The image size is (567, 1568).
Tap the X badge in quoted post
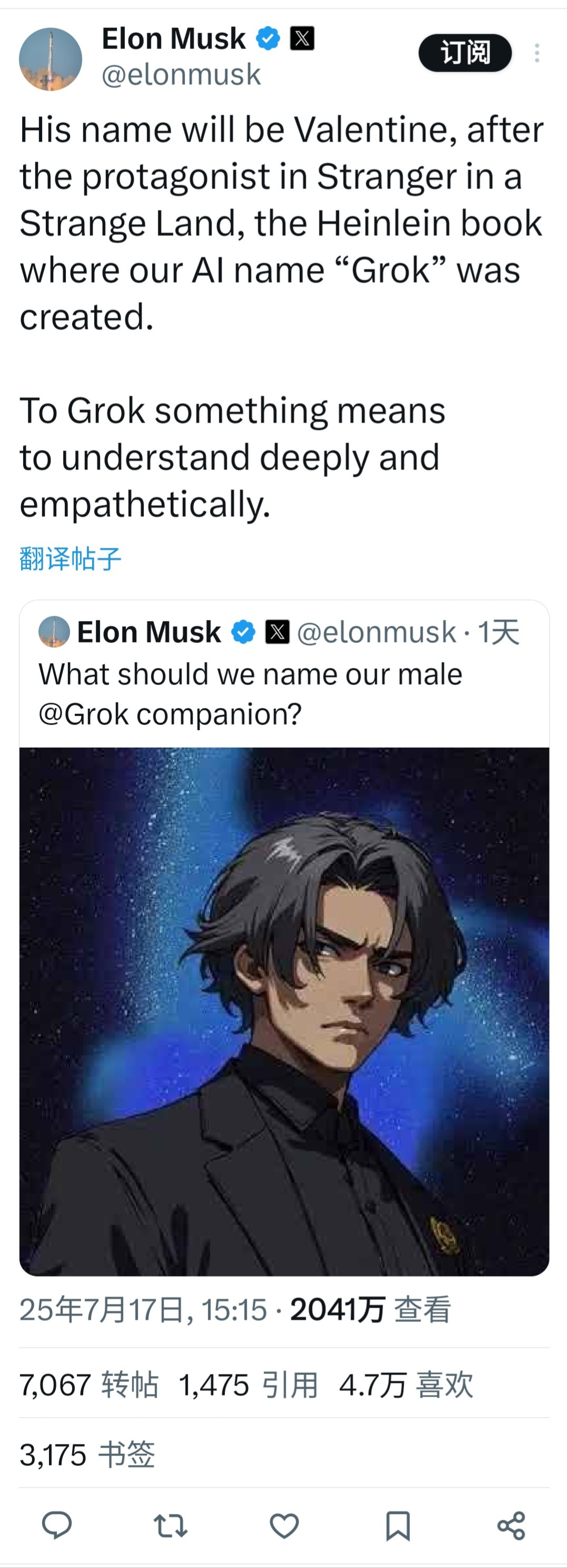pos(277,632)
